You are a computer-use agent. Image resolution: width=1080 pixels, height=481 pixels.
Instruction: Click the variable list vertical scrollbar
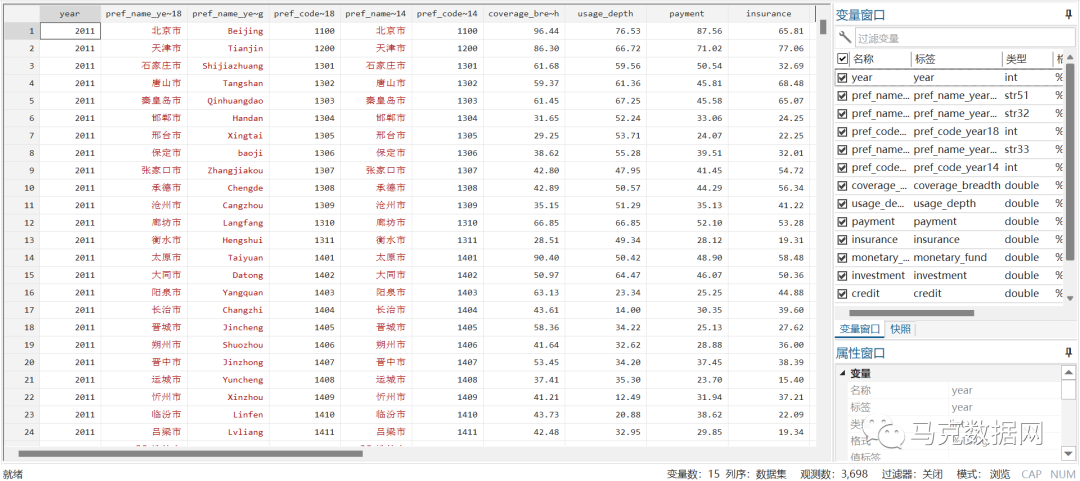[x=1070, y=164]
